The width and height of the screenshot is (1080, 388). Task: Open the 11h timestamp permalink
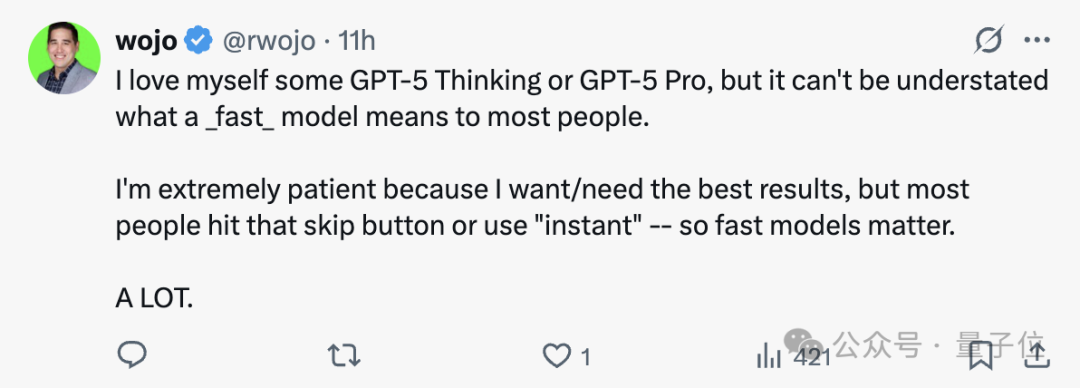click(x=357, y=42)
